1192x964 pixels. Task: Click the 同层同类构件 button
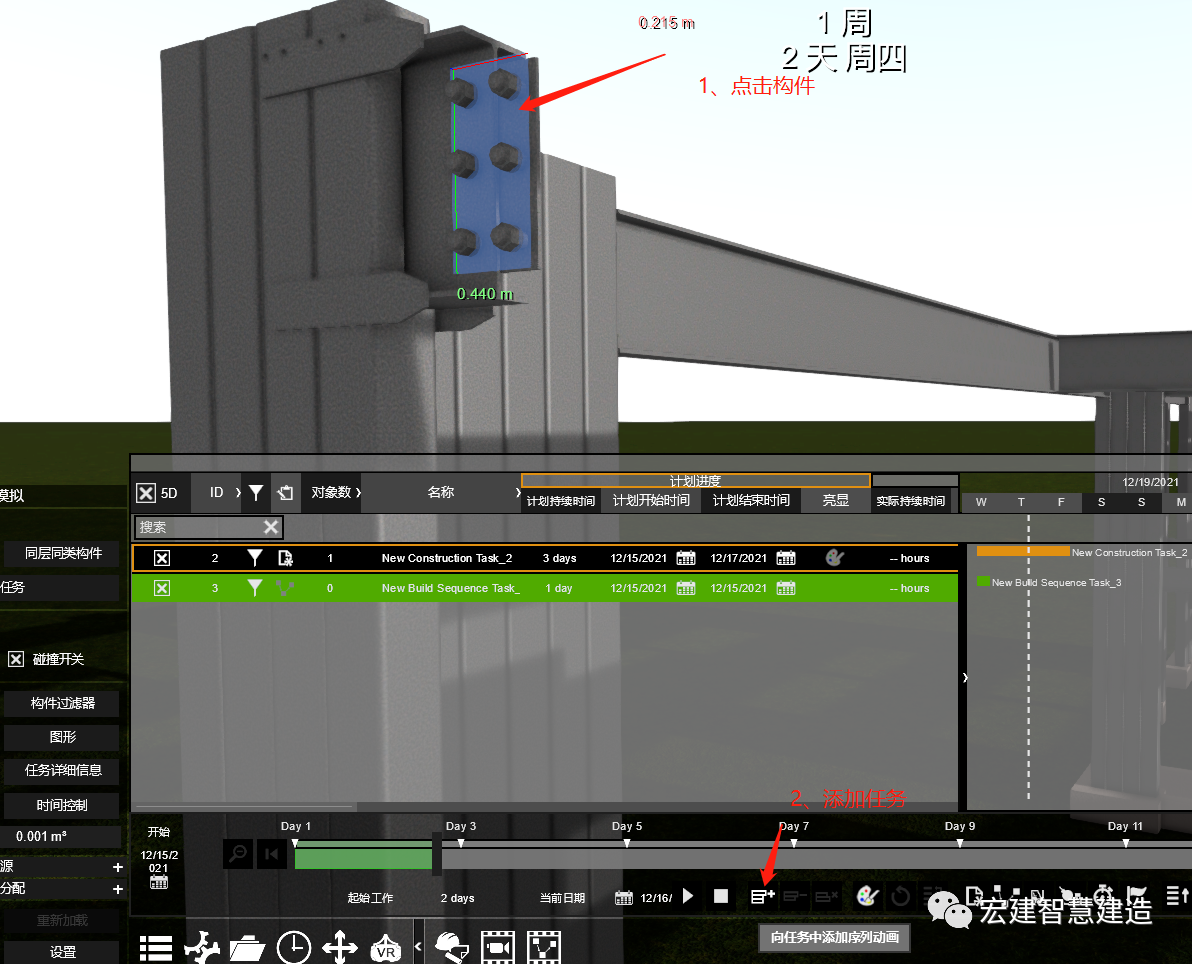pos(62,553)
